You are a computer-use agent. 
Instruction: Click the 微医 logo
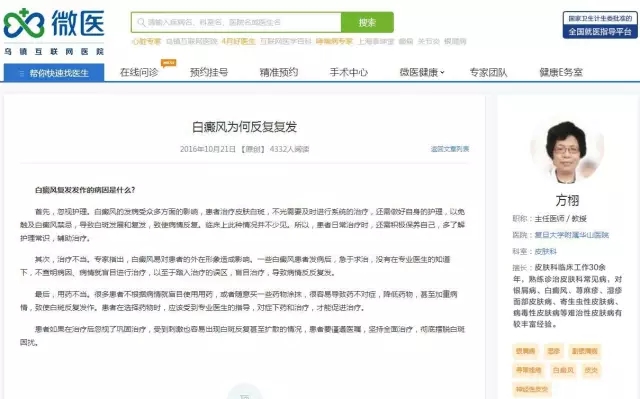point(54,24)
